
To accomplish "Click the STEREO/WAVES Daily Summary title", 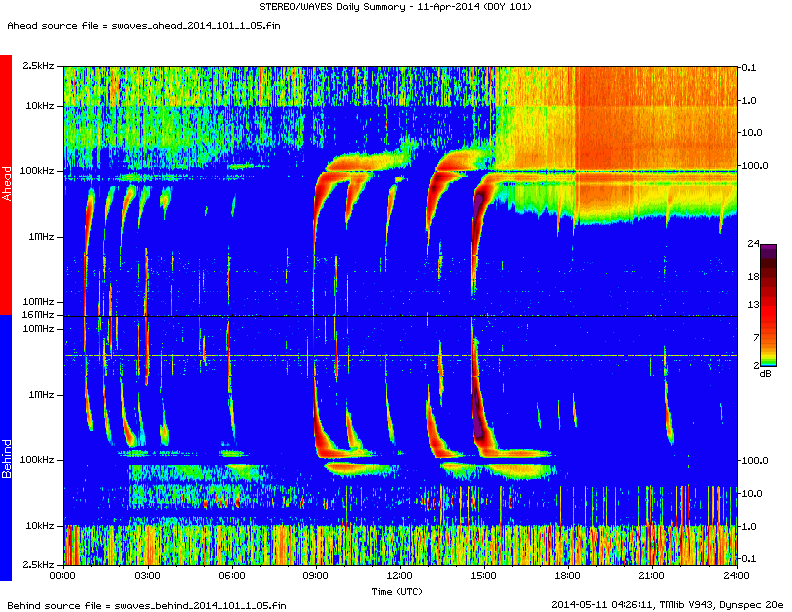I will pyautogui.click(x=395, y=7).
